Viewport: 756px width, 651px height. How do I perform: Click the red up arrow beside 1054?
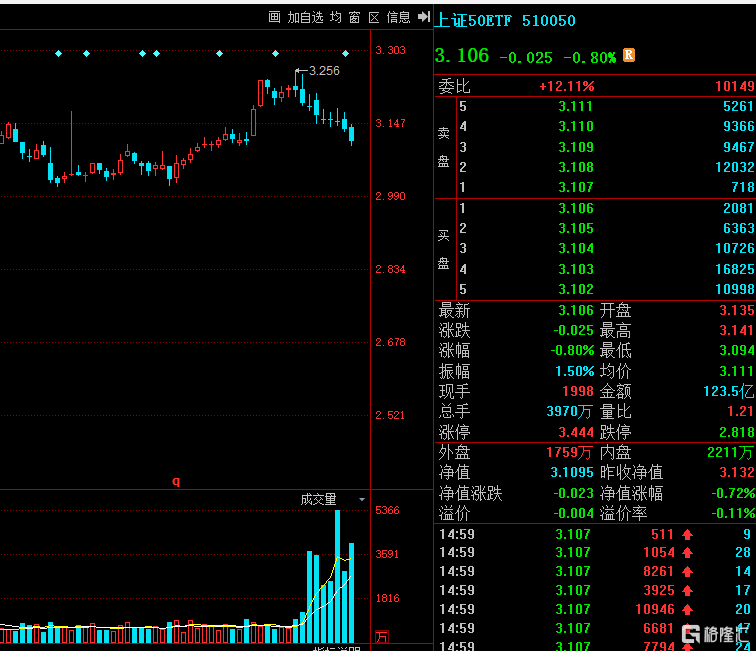coord(688,553)
